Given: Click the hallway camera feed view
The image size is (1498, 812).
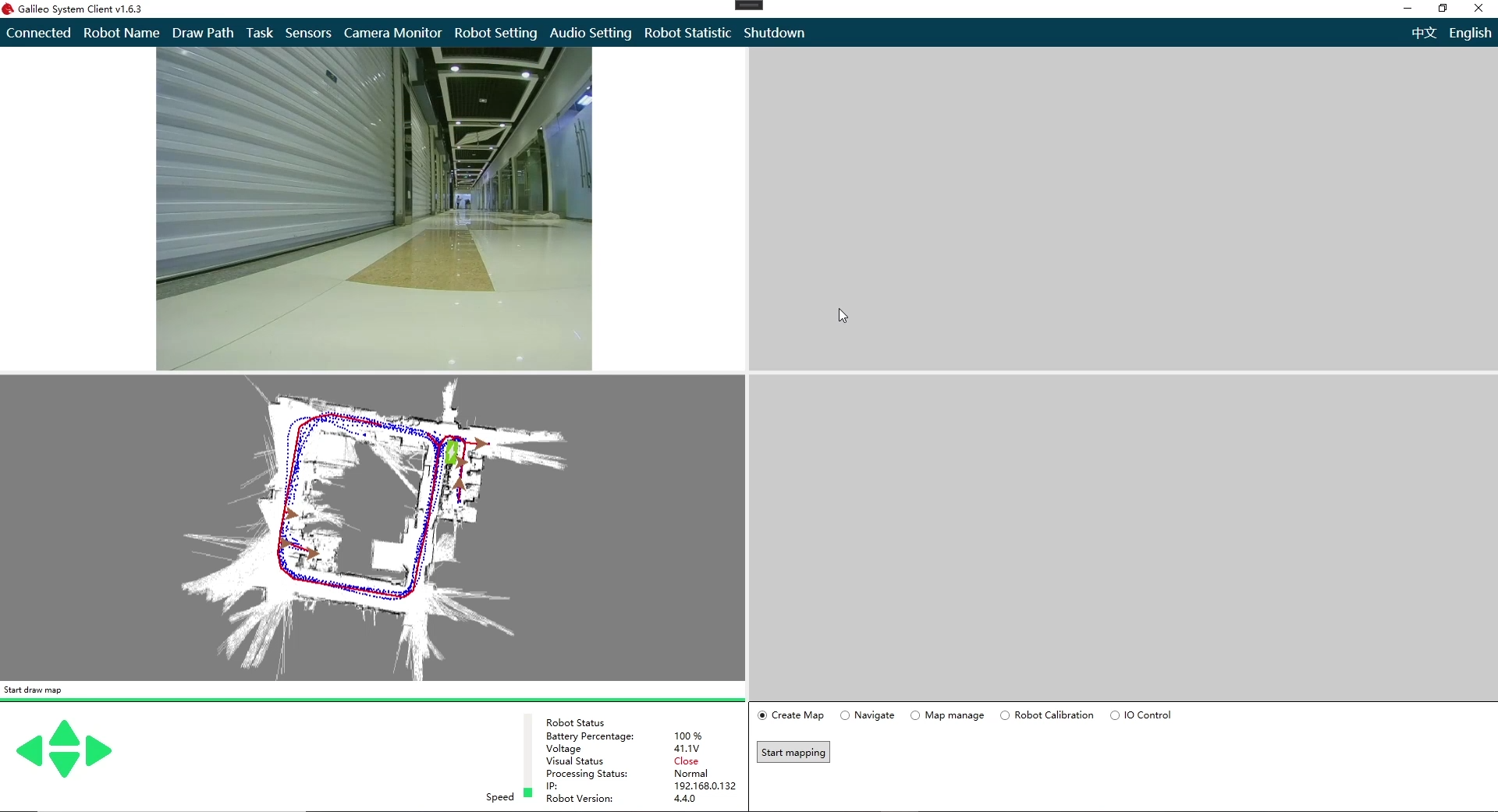Looking at the screenshot, I should pyautogui.click(x=374, y=208).
